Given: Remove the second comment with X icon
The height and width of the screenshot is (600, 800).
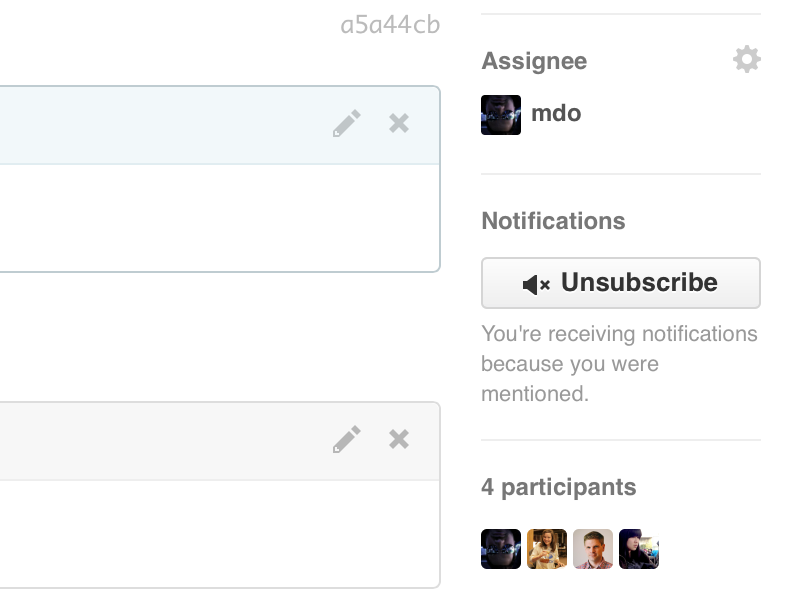Looking at the screenshot, I should [399, 439].
